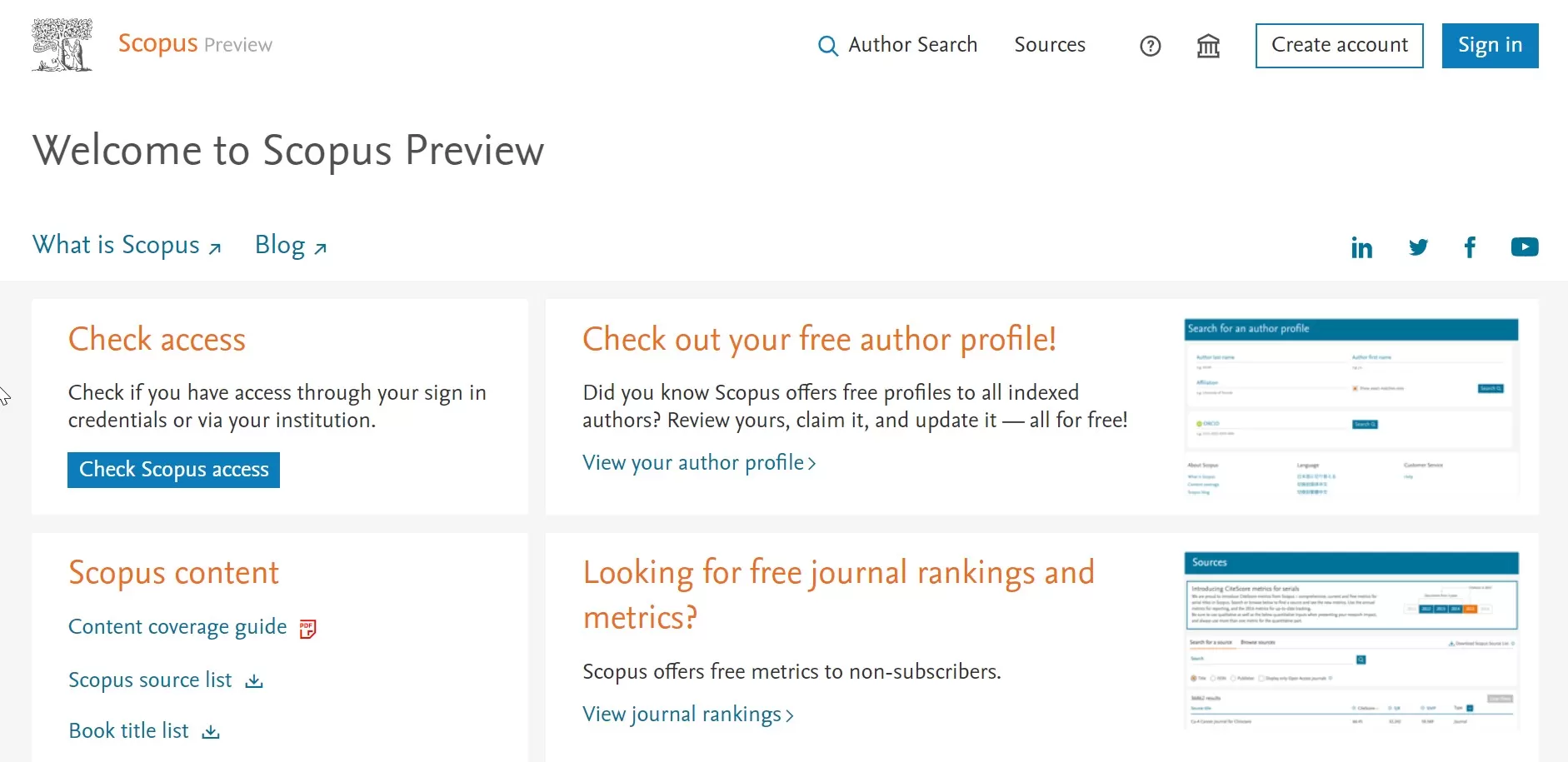Open Scopus Twitter page icon

point(1418,247)
